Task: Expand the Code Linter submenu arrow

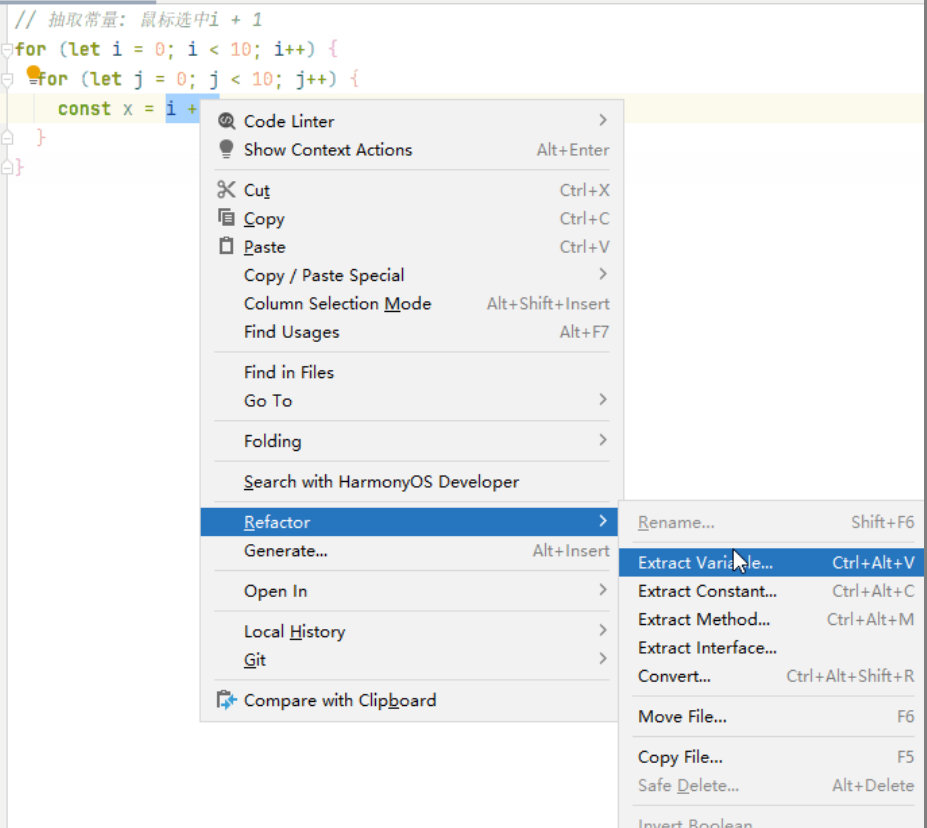Action: click(602, 120)
